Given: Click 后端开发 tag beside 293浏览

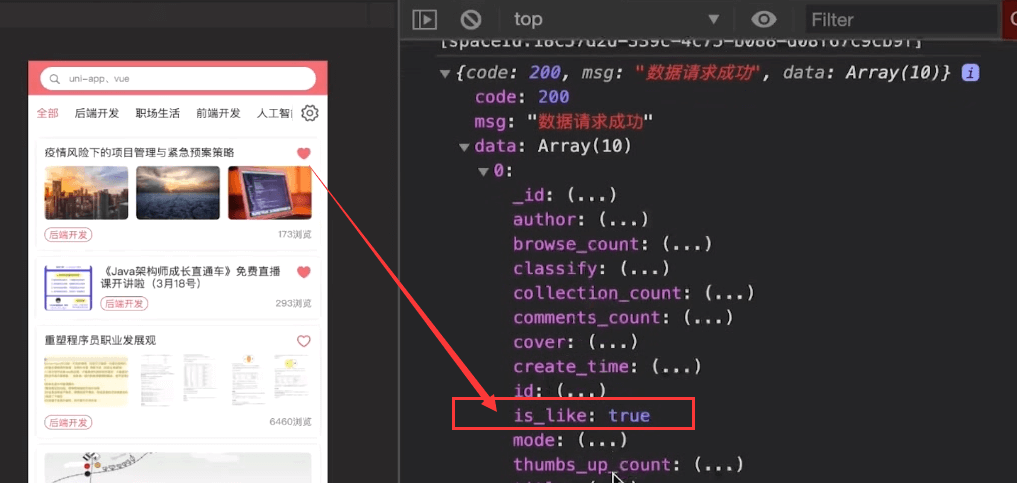Looking at the screenshot, I should pyautogui.click(x=124, y=303).
